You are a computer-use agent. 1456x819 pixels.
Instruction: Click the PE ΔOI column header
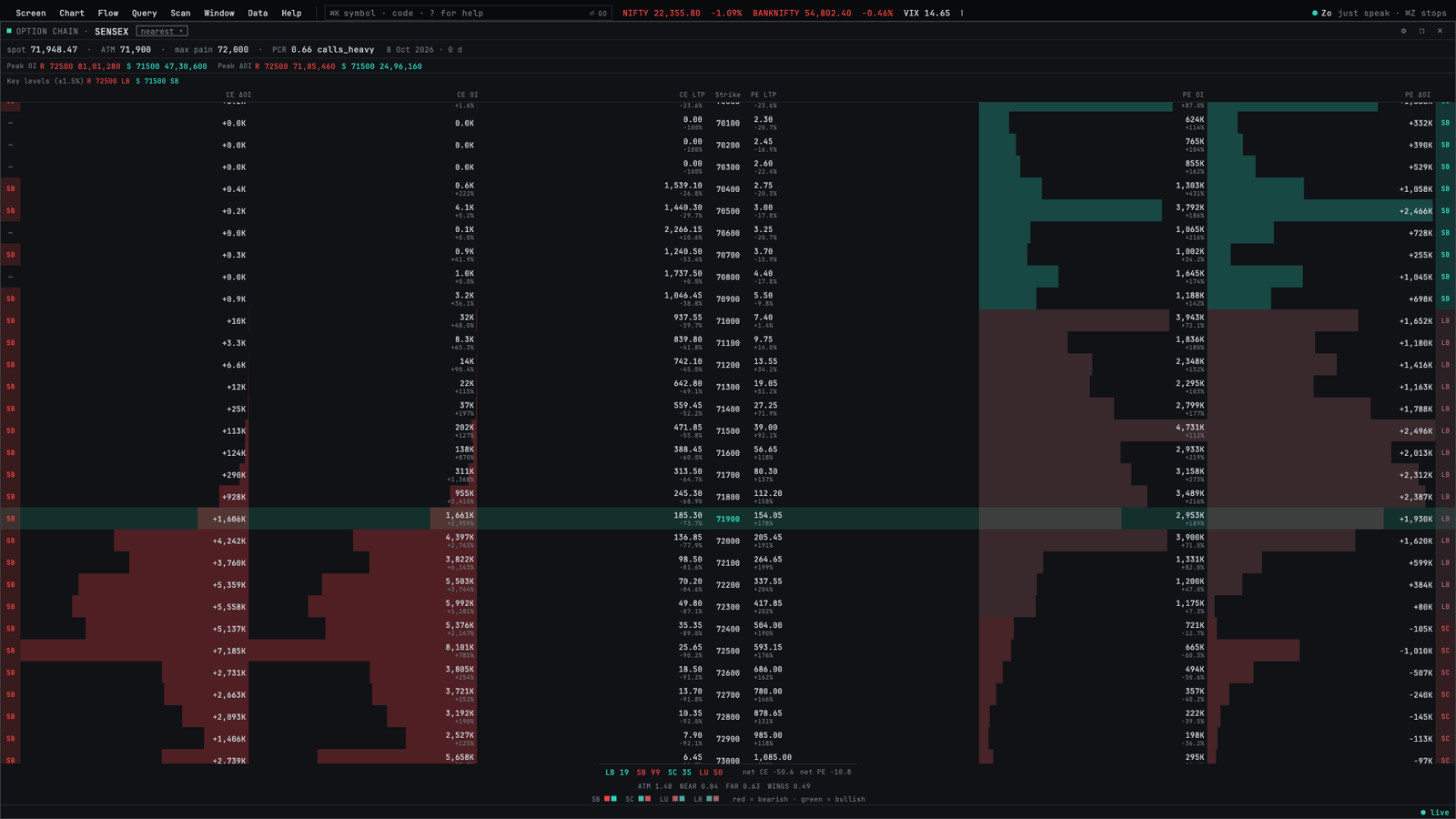[x=1418, y=95]
